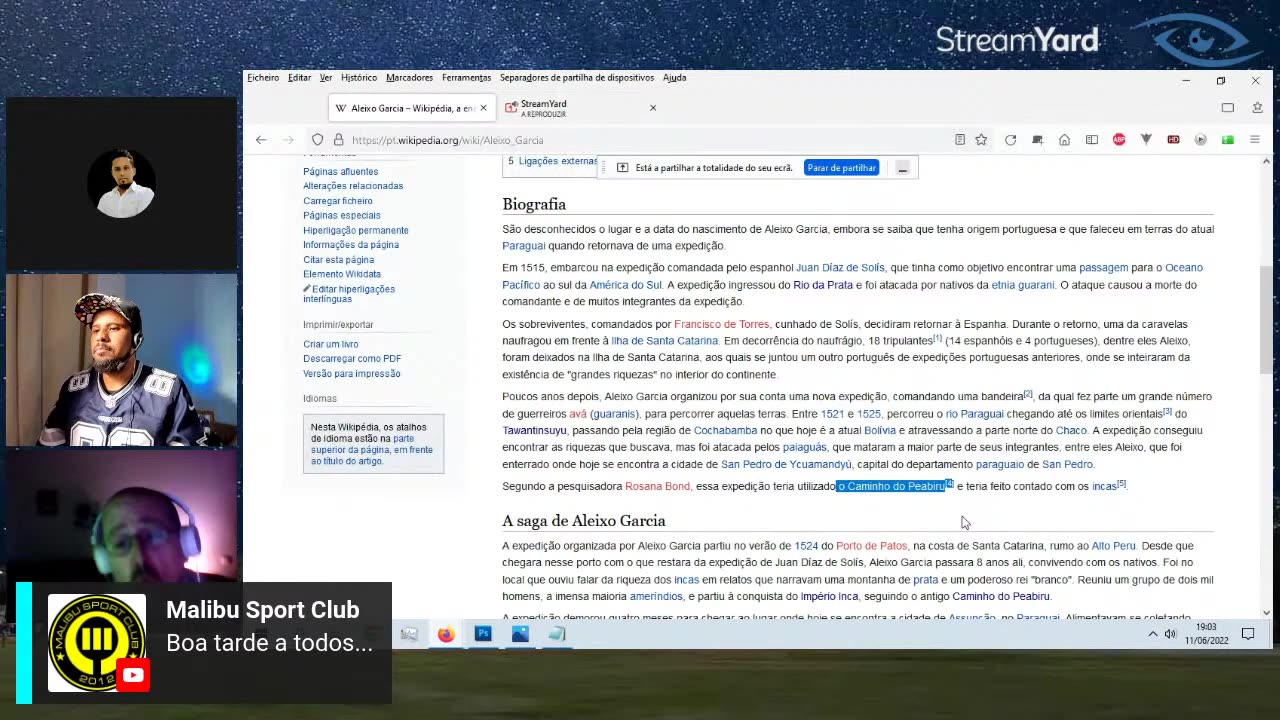Open the Histórico menu

click(x=359, y=78)
